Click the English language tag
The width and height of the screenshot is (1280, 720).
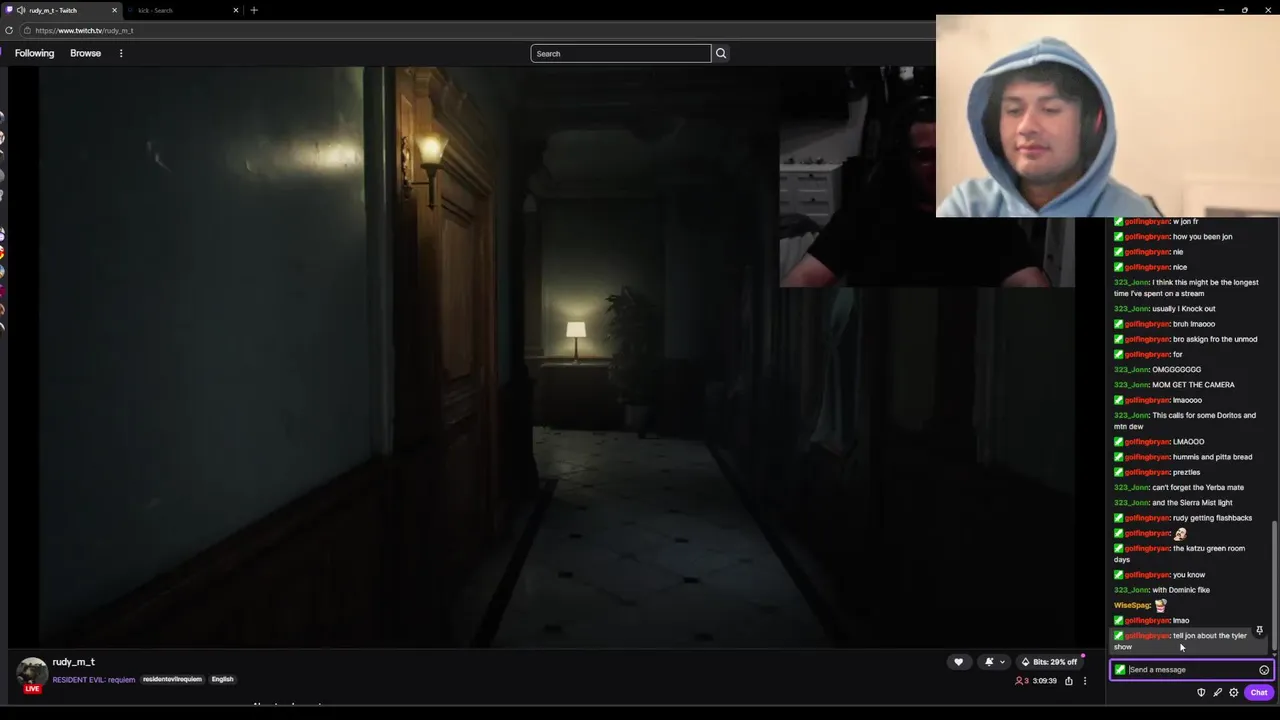pyautogui.click(x=222, y=679)
